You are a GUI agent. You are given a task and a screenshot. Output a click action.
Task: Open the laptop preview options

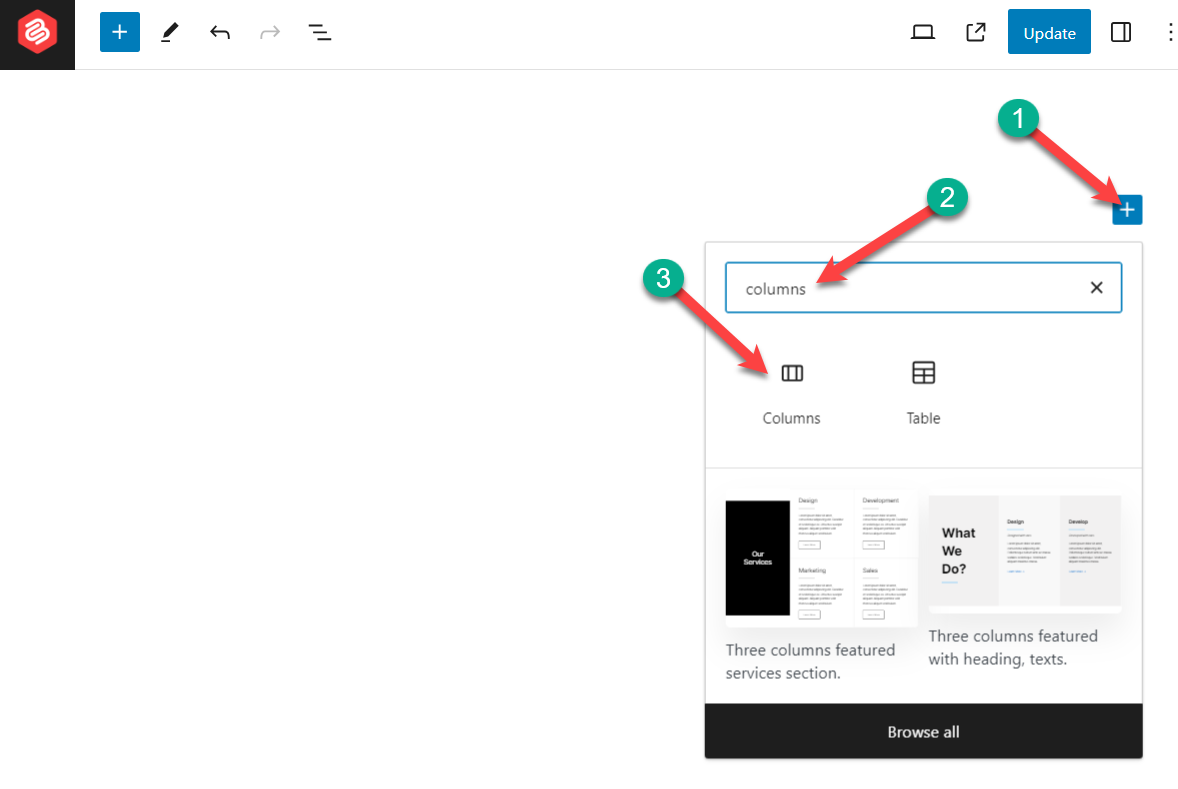[x=922, y=32]
